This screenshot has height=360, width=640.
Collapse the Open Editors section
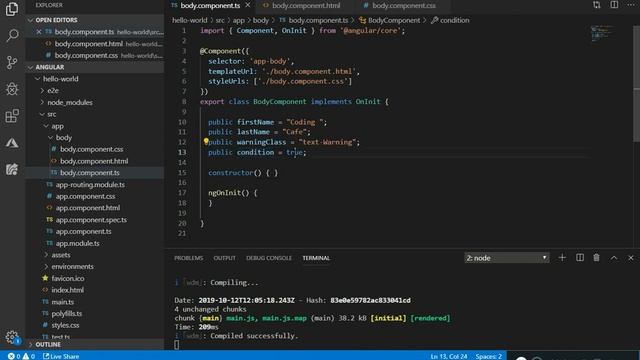coord(31,20)
